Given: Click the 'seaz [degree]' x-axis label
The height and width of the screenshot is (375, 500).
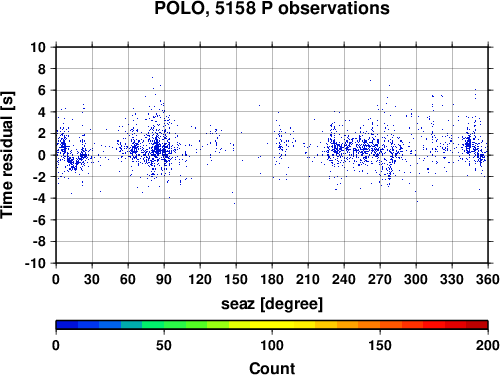Looking at the screenshot, I should coord(272,303).
